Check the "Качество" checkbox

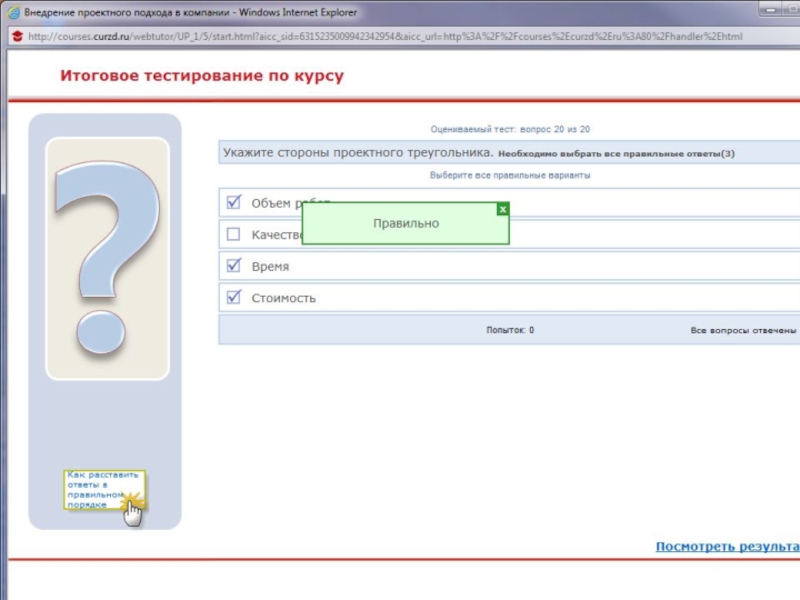[x=233, y=234]
